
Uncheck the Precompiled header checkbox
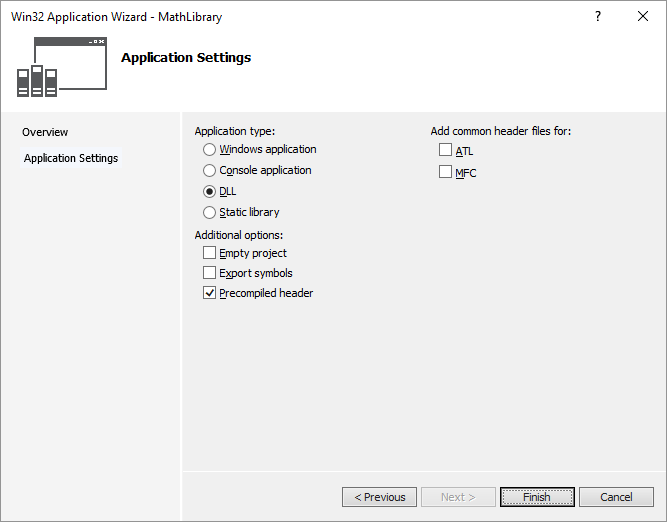click(x=209, y=293)
